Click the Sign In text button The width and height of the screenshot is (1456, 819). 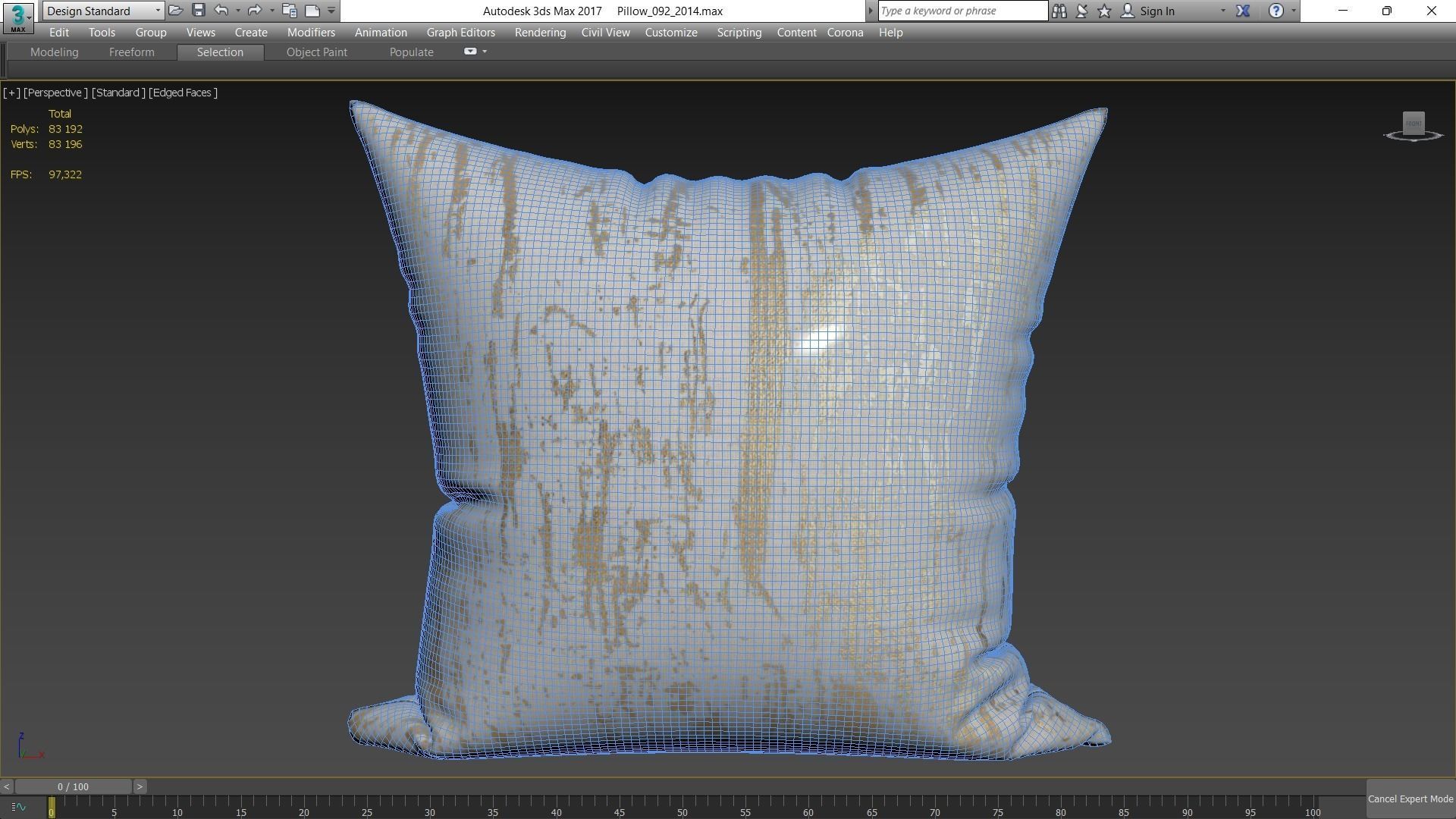(1157, 11)
